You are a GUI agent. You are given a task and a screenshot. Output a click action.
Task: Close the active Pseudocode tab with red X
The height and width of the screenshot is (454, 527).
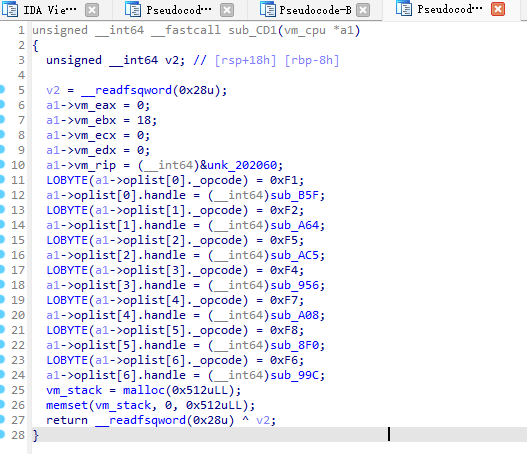(x=498, y=9)
